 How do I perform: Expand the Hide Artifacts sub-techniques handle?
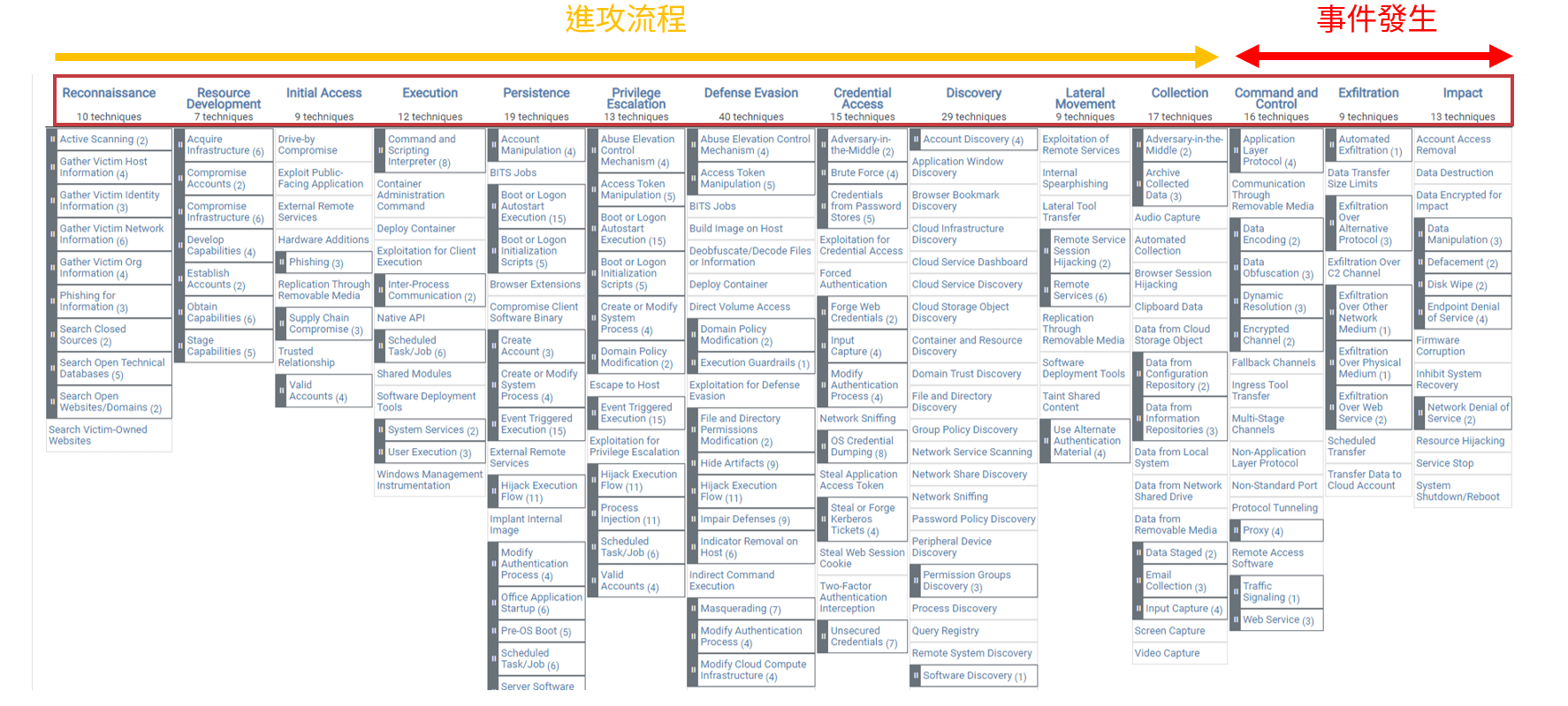693,464
